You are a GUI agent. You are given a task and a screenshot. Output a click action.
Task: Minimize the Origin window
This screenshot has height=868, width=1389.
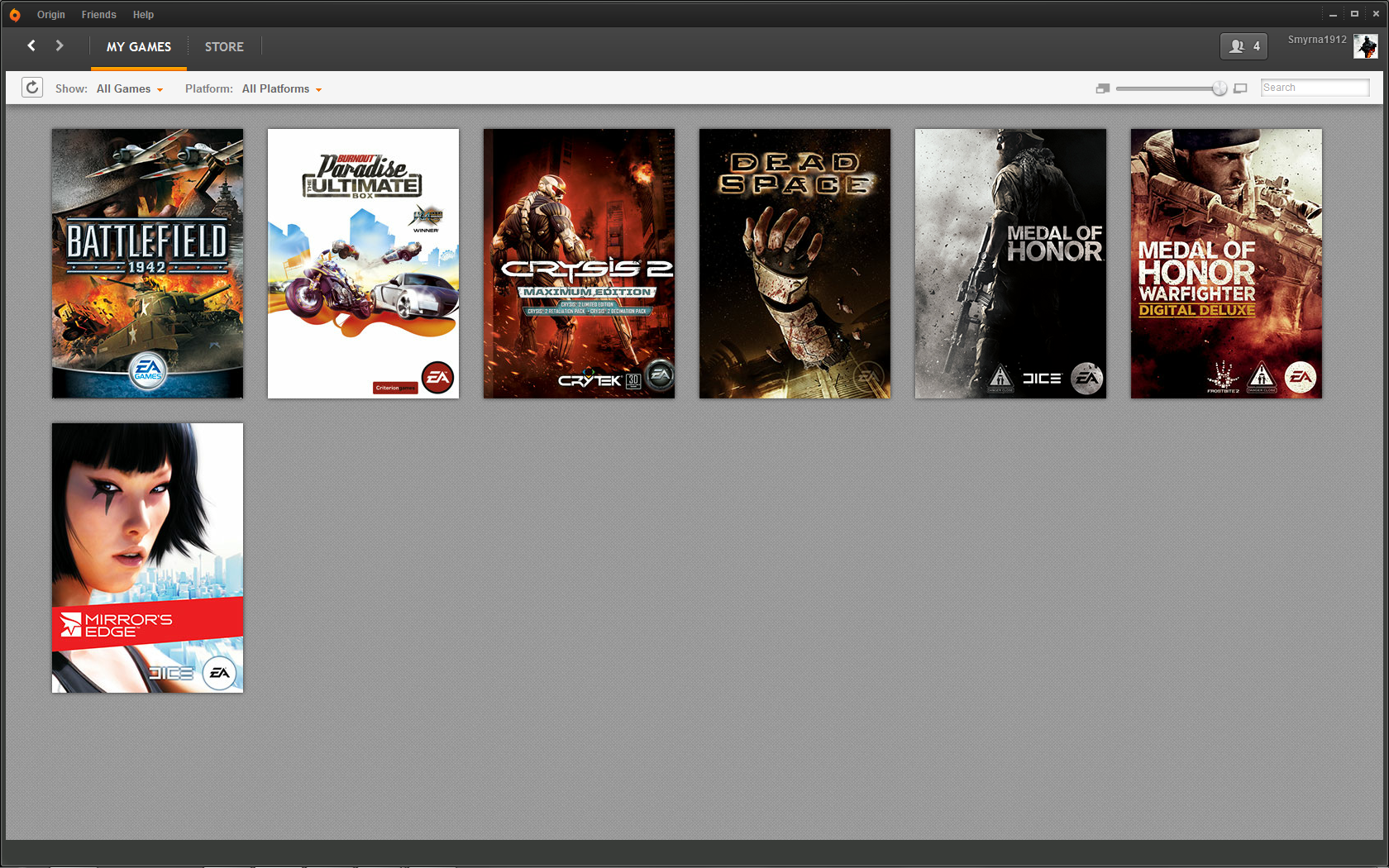point(1333,14)
